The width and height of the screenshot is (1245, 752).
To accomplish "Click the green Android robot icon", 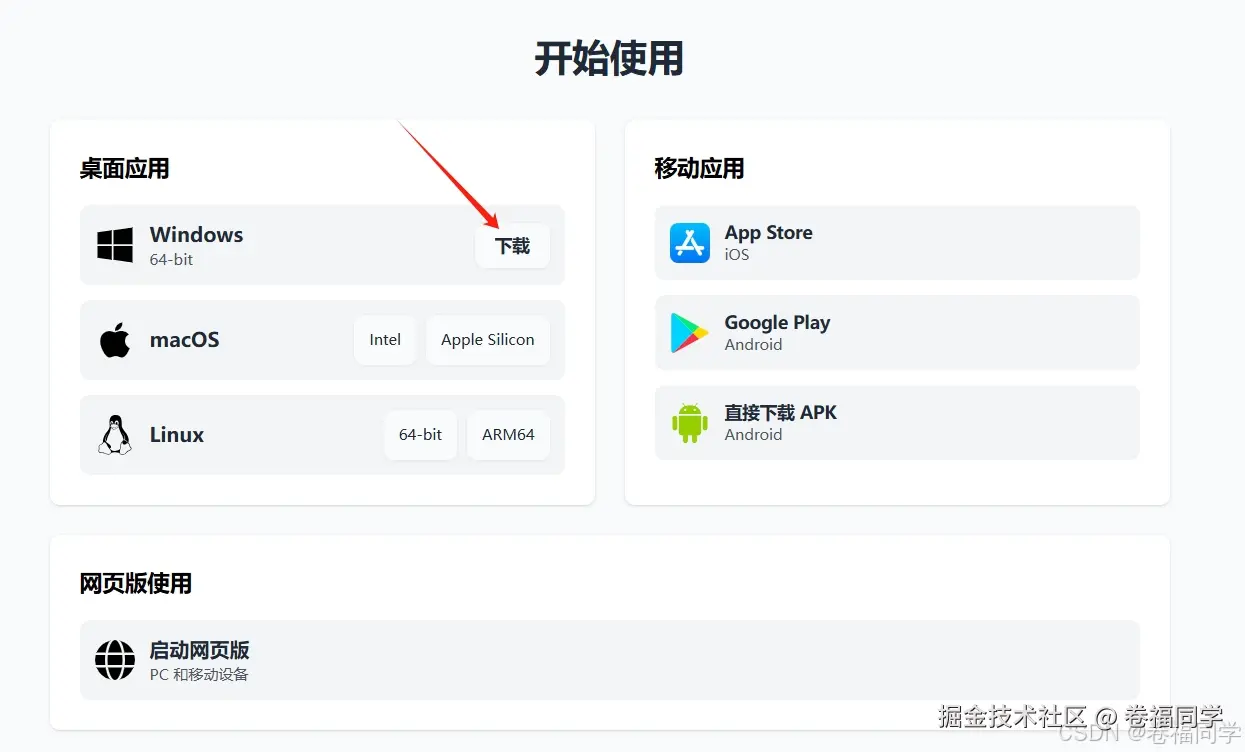I will tap(689, 422).
